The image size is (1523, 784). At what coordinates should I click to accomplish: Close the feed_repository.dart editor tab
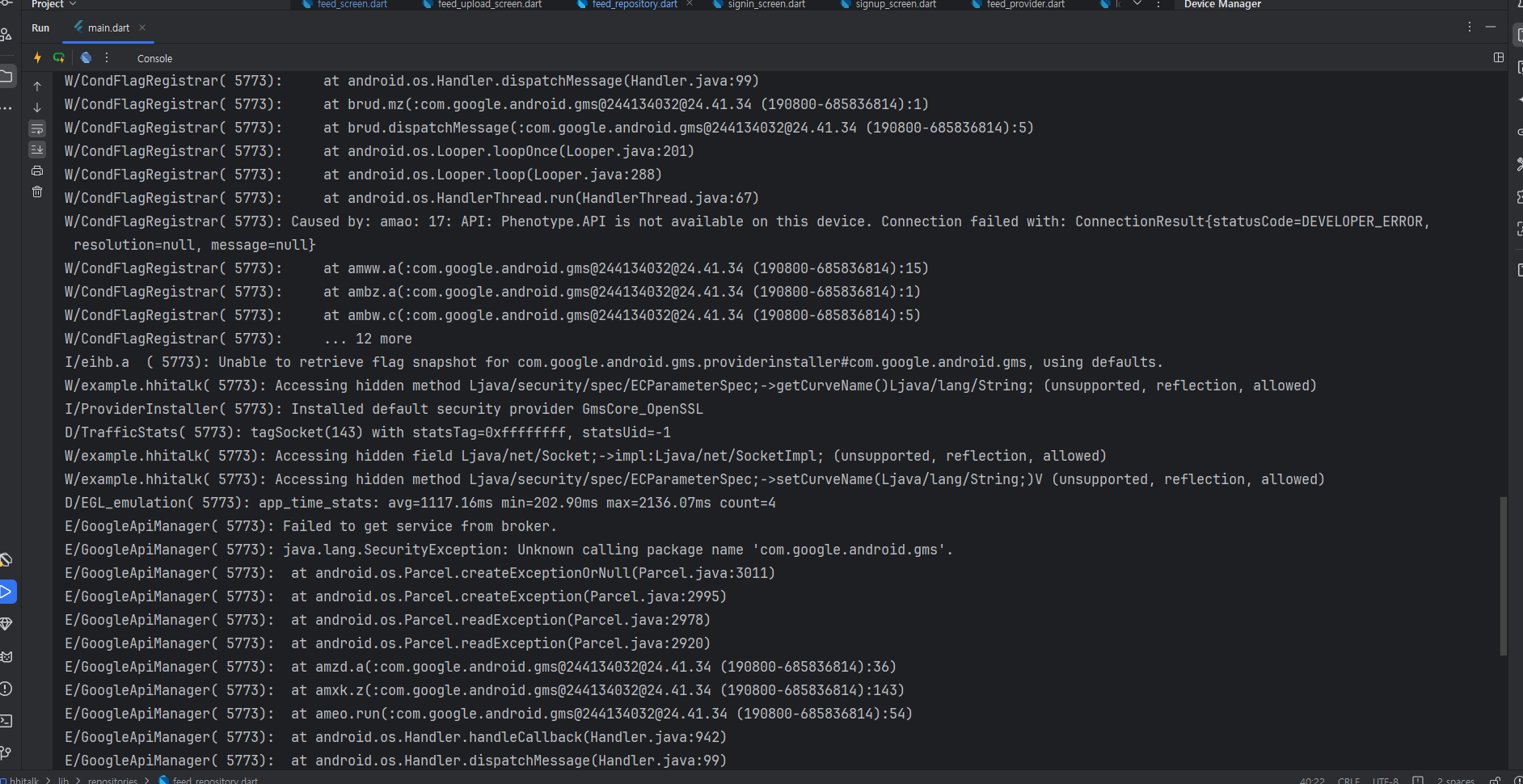click(x=690, y=4)
